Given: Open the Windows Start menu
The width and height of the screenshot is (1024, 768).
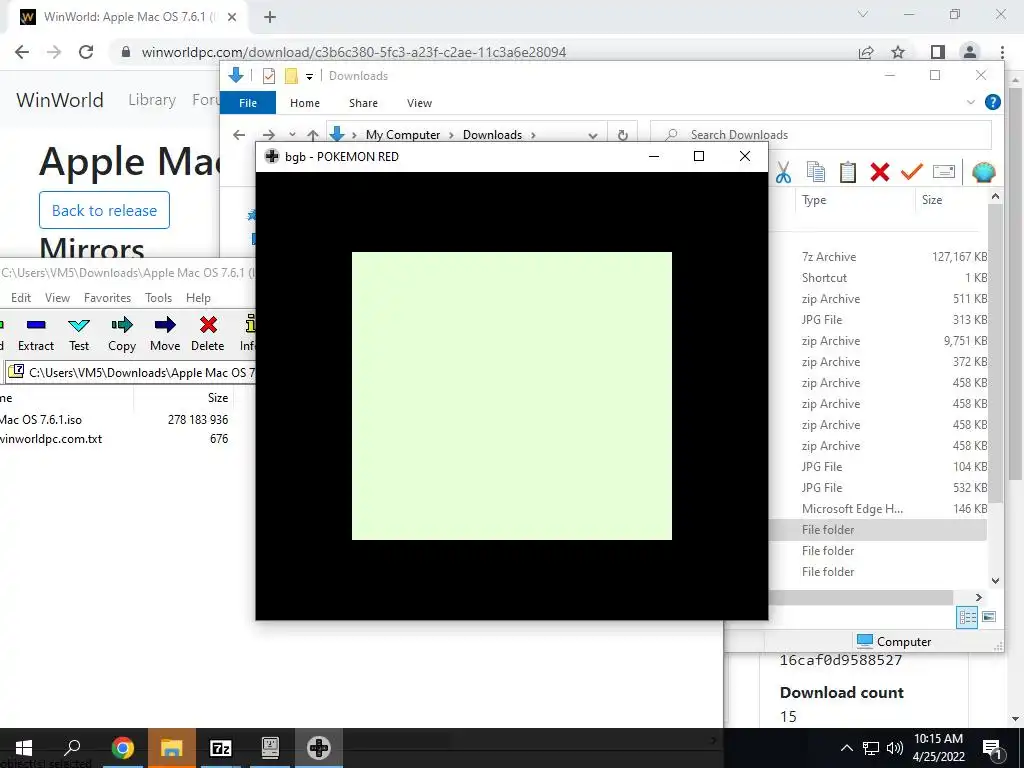Looking at the screenshot, I should click(24, 748).
